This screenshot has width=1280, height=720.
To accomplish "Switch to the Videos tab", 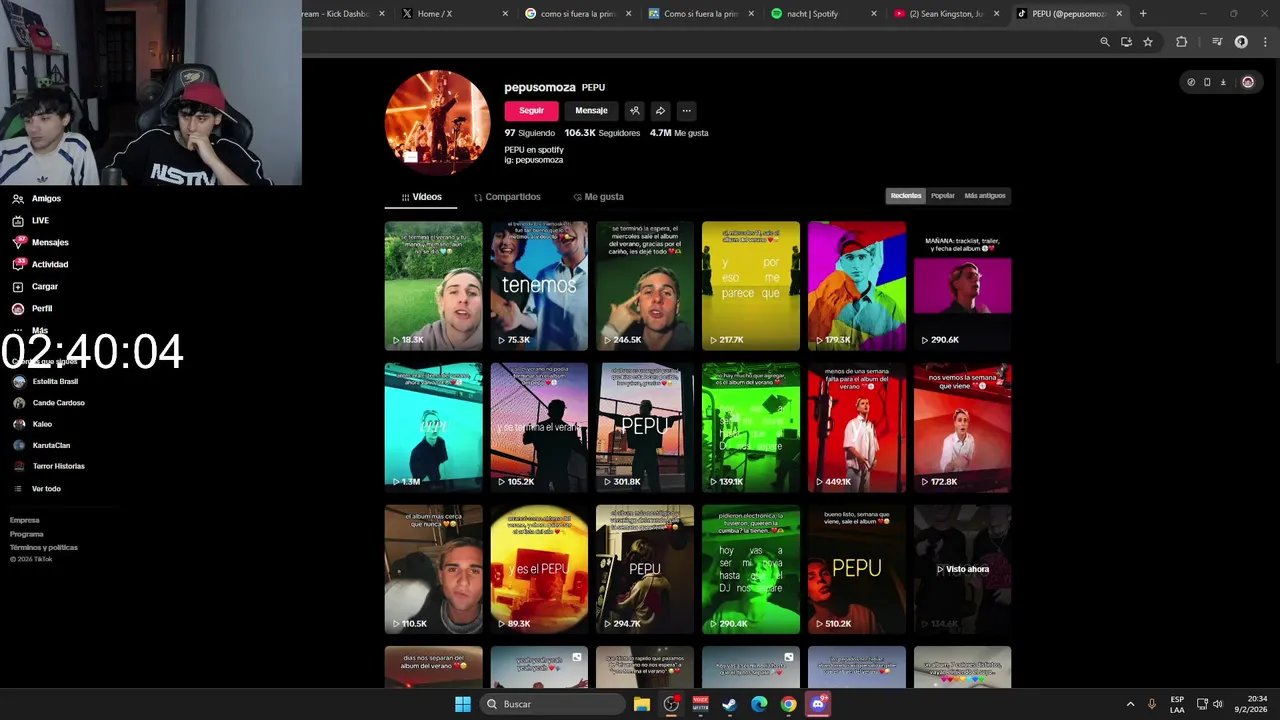I will point(421,197).
